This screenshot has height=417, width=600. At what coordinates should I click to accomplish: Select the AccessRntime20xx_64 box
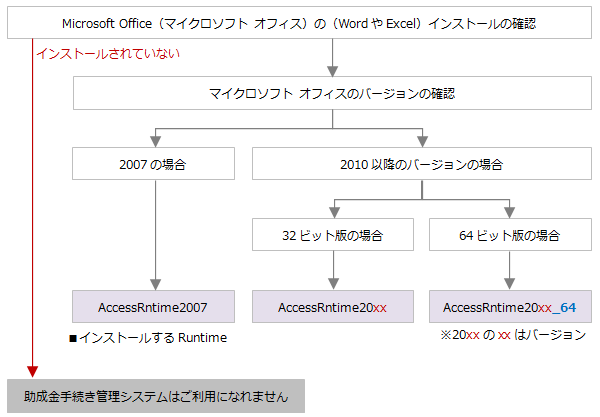[510, 306]
